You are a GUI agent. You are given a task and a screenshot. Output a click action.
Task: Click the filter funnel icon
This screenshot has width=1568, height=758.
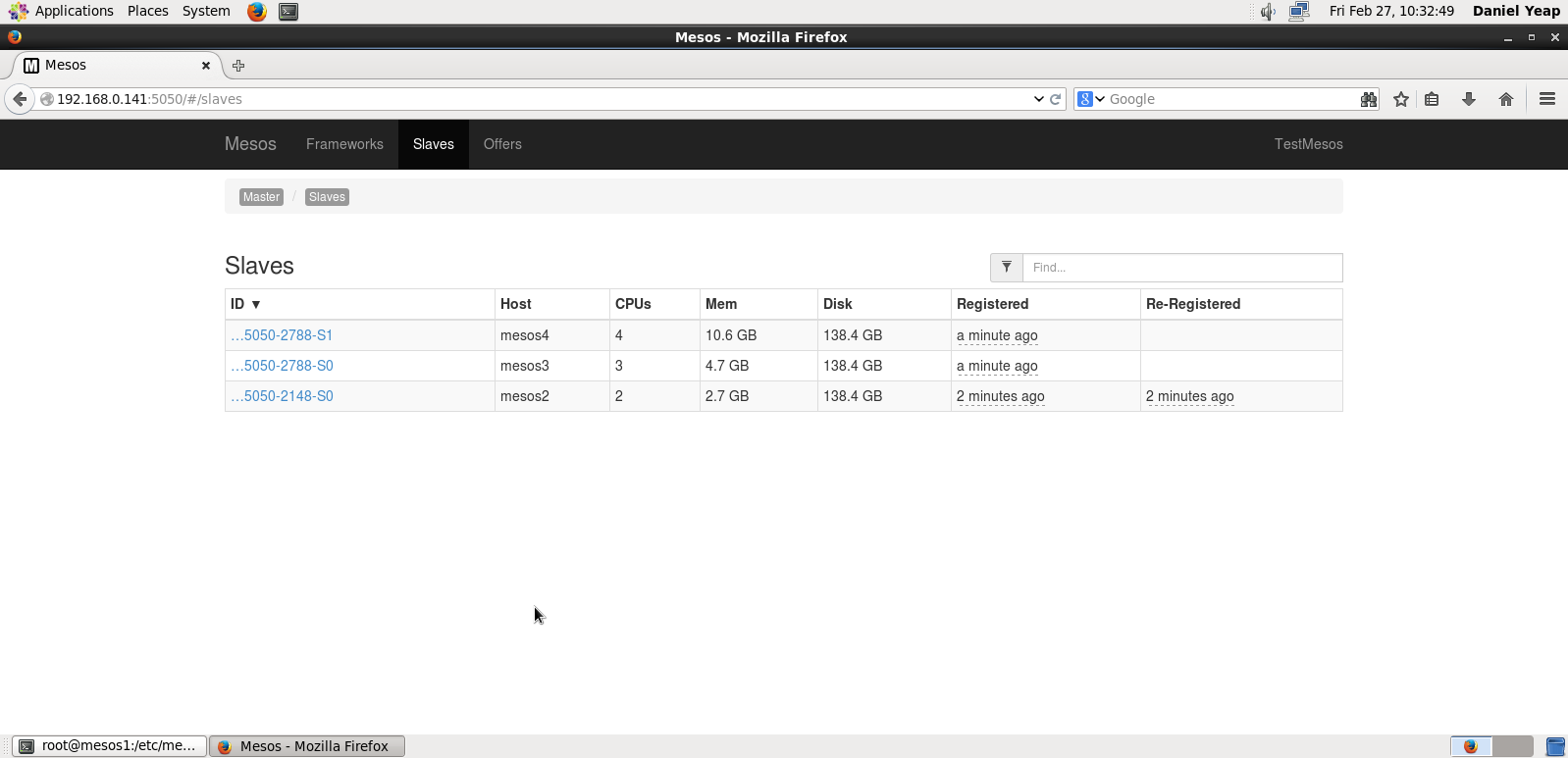pyautogui.click(x=1007, y=267)
